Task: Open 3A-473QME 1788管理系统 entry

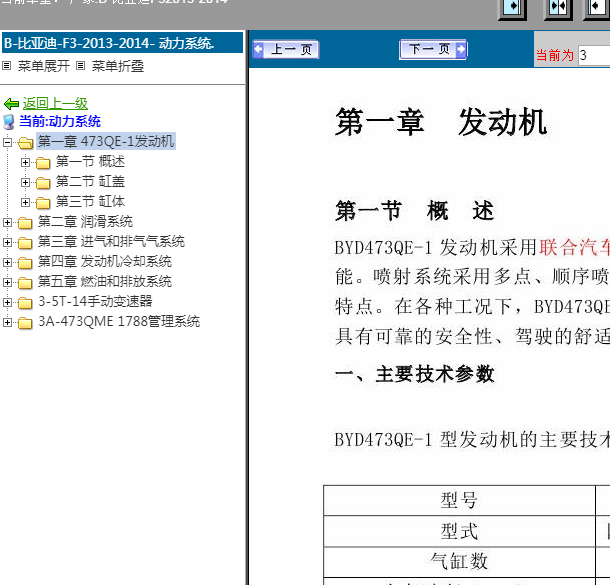Action: [119, 321]
